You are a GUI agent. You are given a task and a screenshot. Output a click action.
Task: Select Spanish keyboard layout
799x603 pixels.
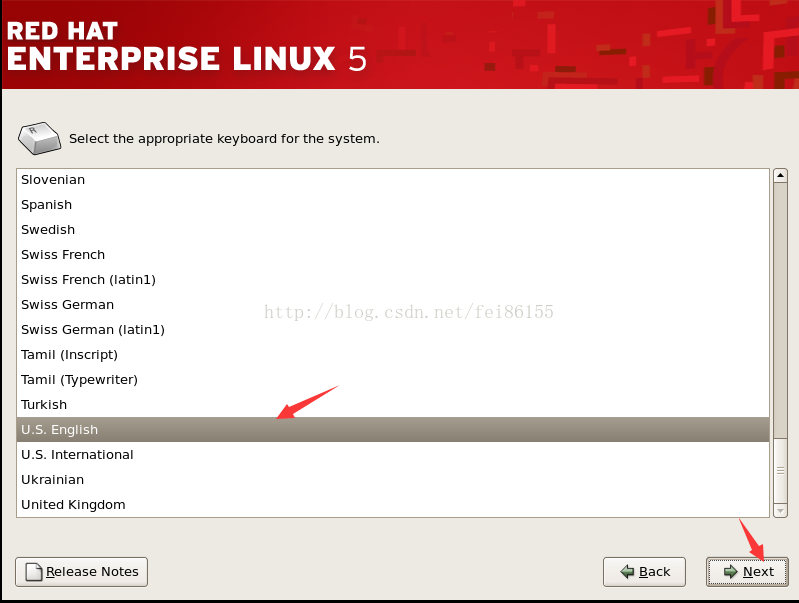click(x=392, y=205)
